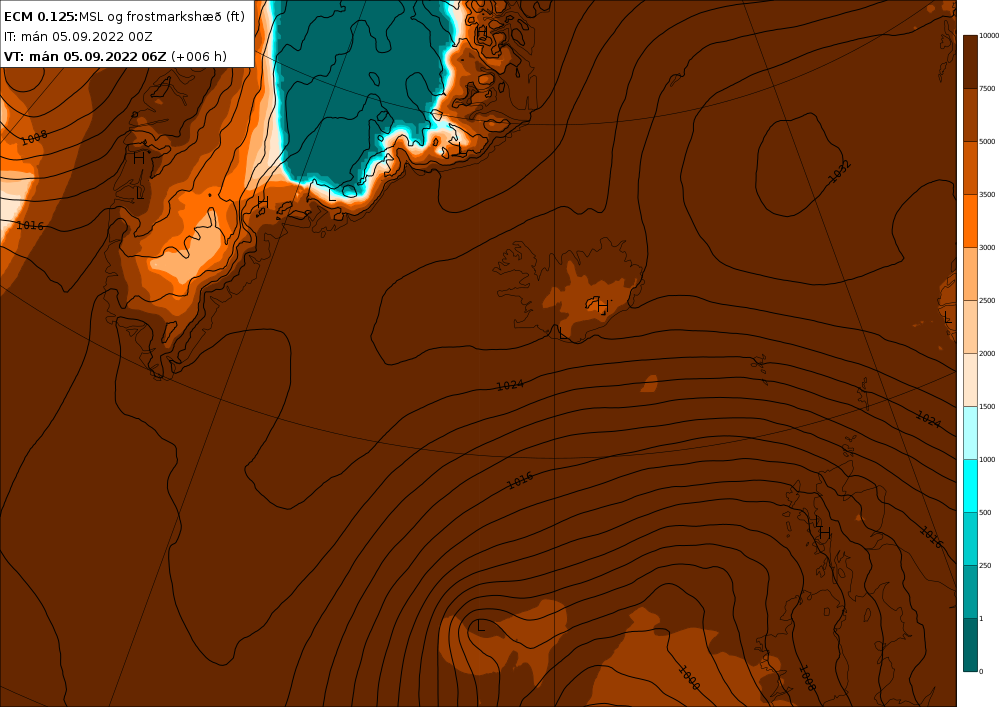
Task: Pick the bright orange 3000–3500 colorbar segment
Action: 970,221
